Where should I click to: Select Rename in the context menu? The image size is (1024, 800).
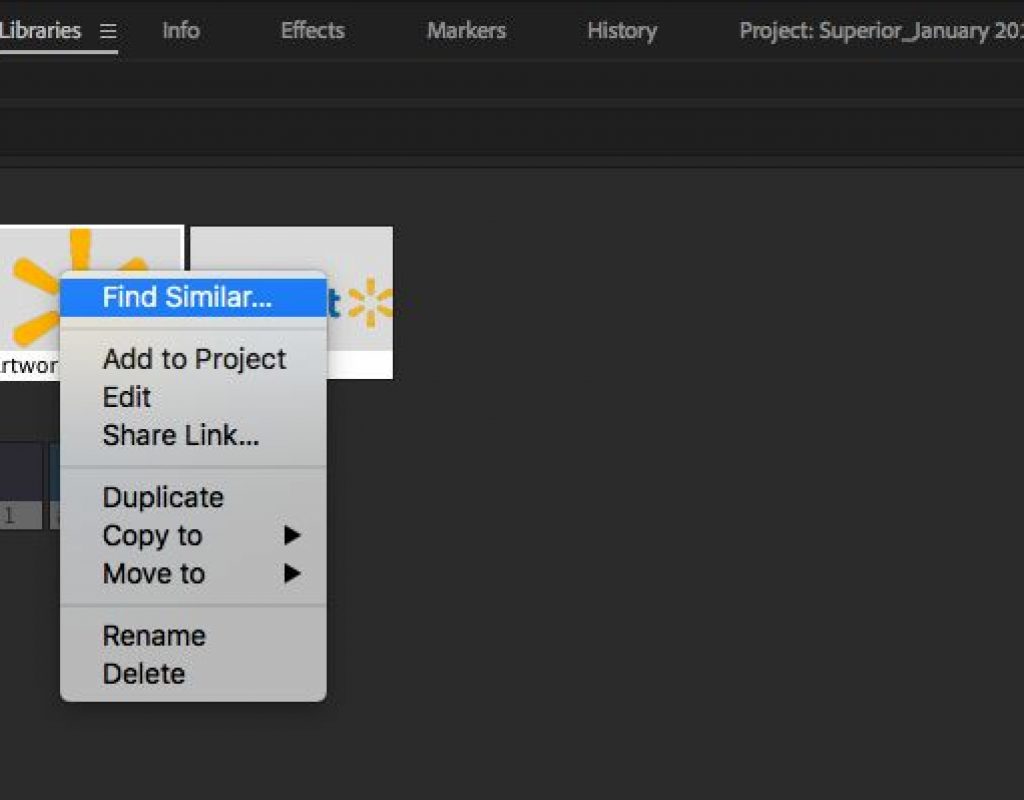coord(193,636)
